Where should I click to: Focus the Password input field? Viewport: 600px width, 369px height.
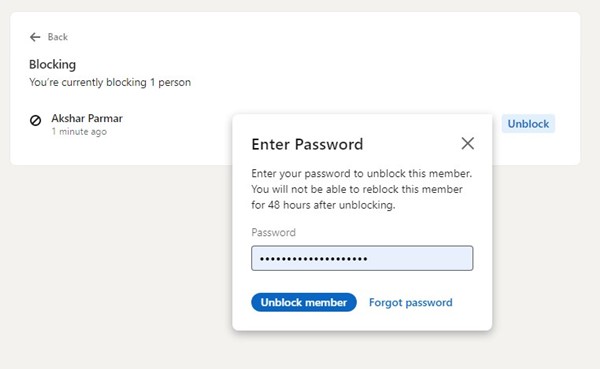tap(362, 258)
